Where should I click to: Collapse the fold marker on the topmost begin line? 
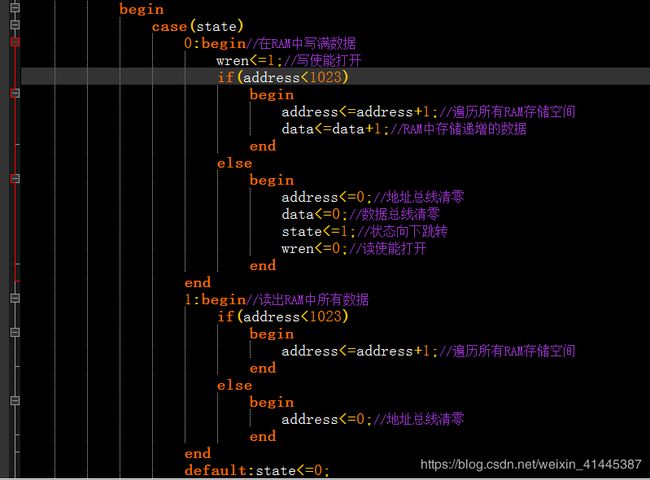point(15,8)
